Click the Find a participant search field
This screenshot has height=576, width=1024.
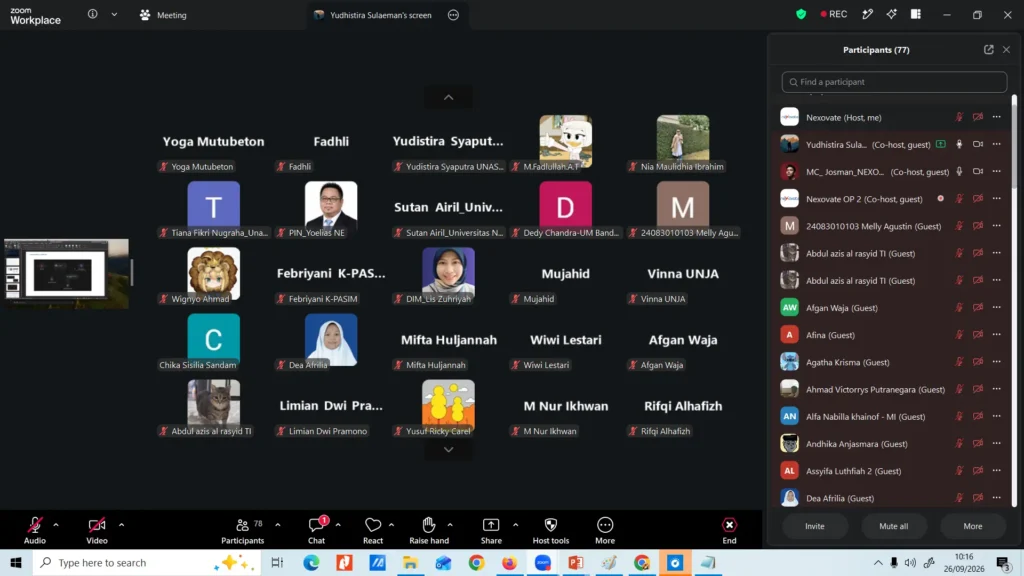click(x=894, y=82)
